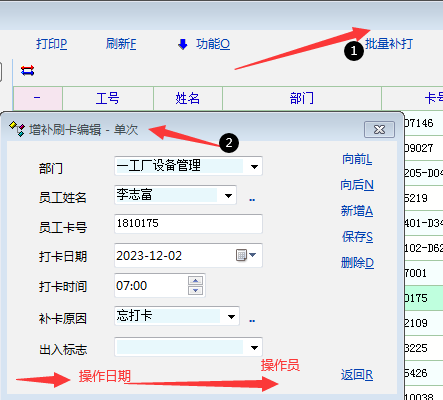
Task: Click the 工号 column header
Action: [x=108, y=98]
